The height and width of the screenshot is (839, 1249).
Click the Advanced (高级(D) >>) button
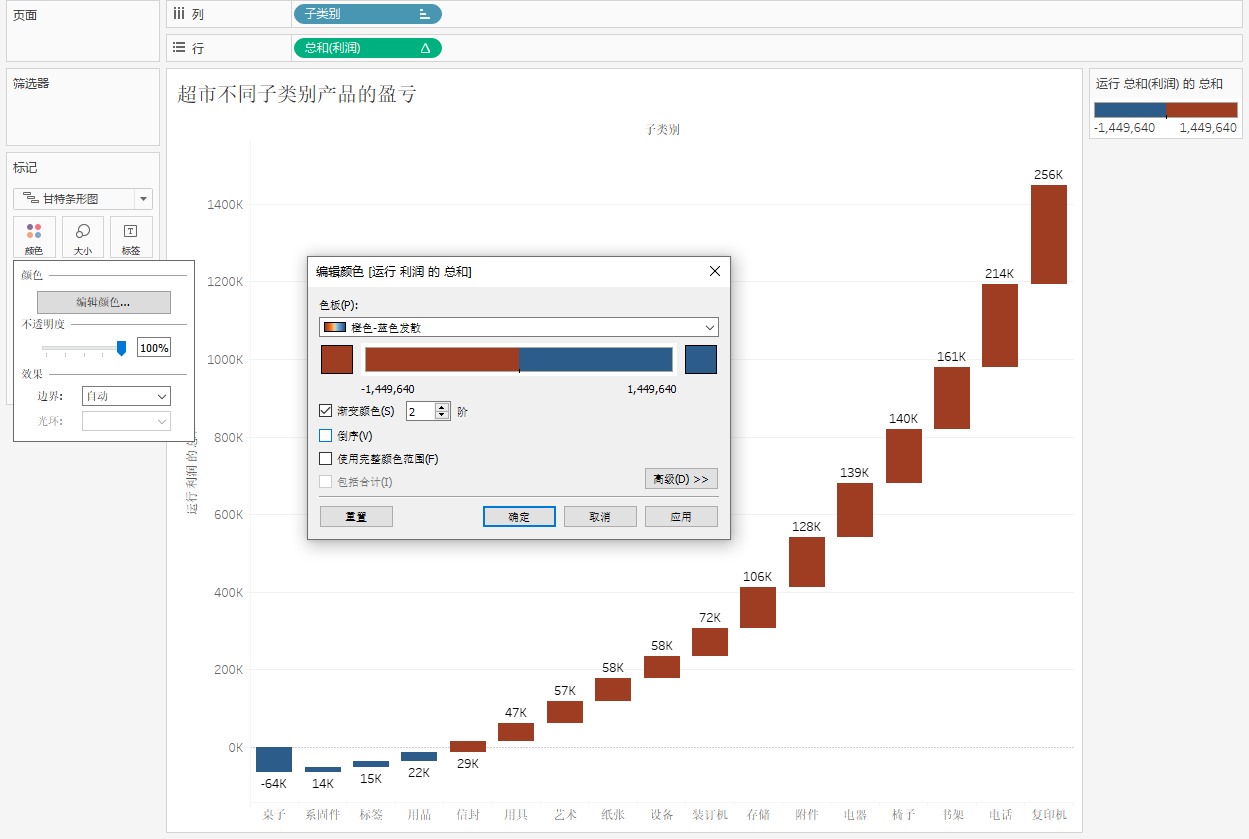pyautogui.click(x=681, y=479)
